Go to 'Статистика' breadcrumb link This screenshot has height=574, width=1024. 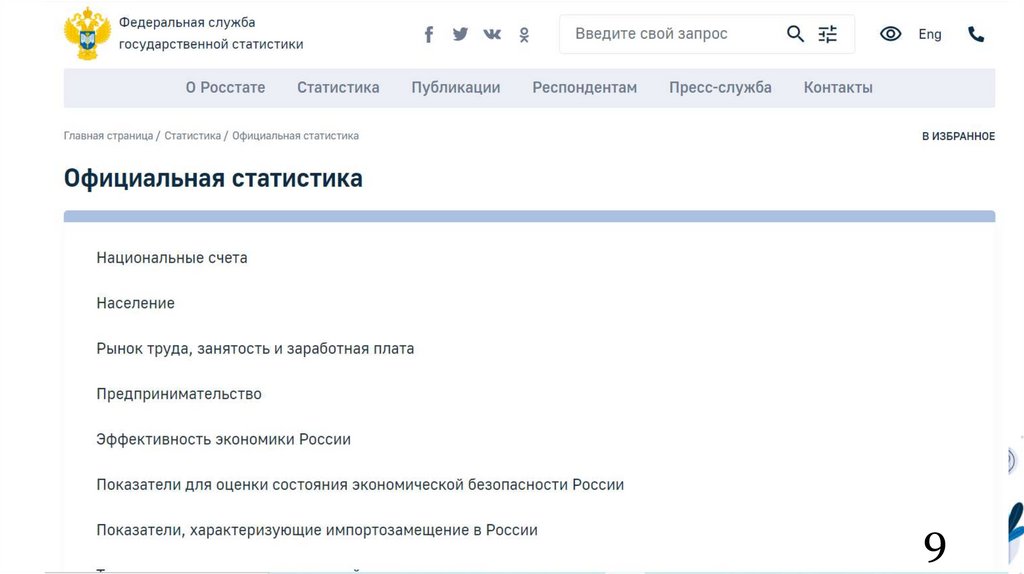193,136
